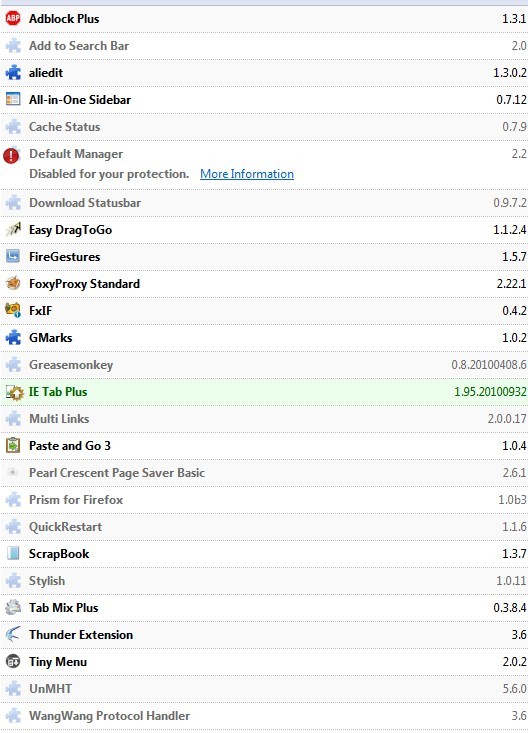528x733 pixels.
Task: Click Multi Links version 2.0.0.17
Action: coord(507,419)
